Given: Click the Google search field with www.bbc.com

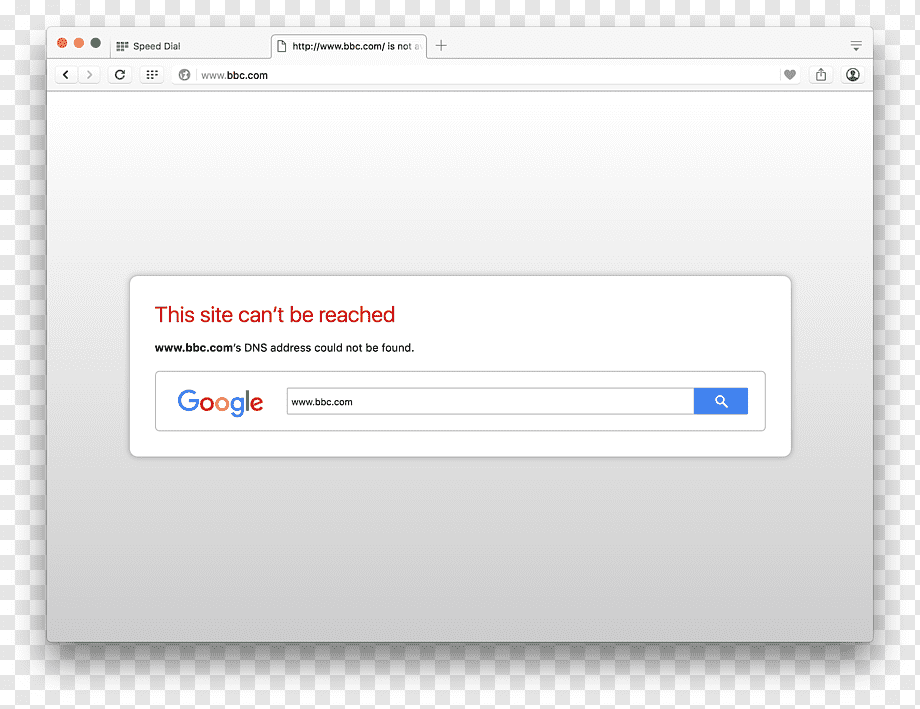Looking at the screenshot, I should tap(490, 401).
